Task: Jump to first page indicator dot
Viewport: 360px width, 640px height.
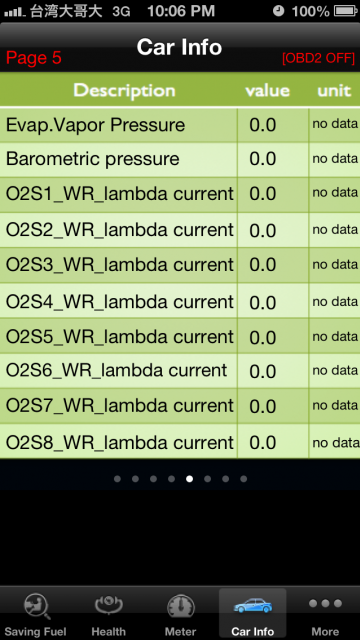Action: [x=118, y=479]
